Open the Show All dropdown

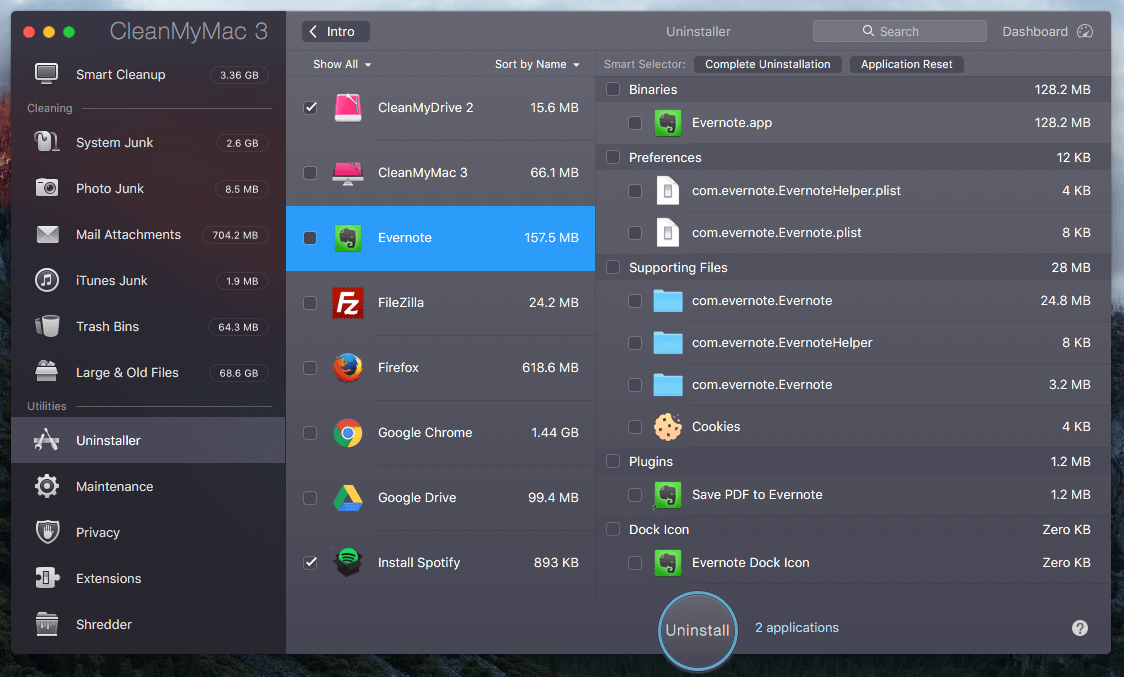(341, 64)
